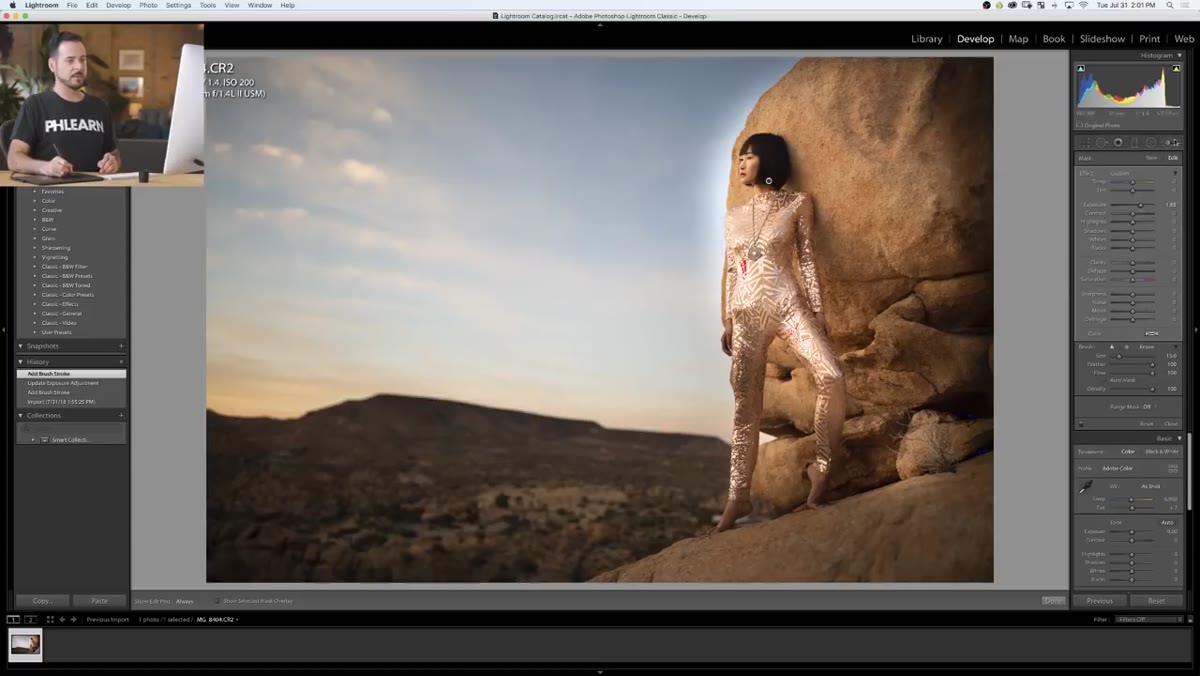Collapse the History panel
1200x676 pixels.
[x=21, y=361]
